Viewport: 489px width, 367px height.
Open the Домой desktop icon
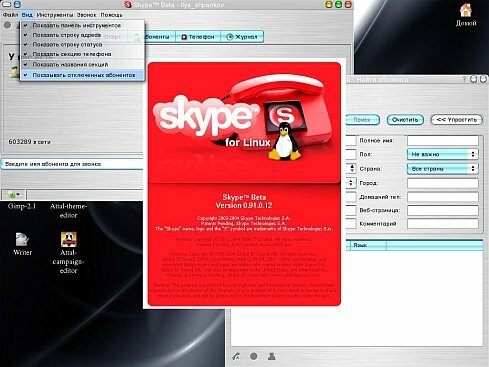466,15
